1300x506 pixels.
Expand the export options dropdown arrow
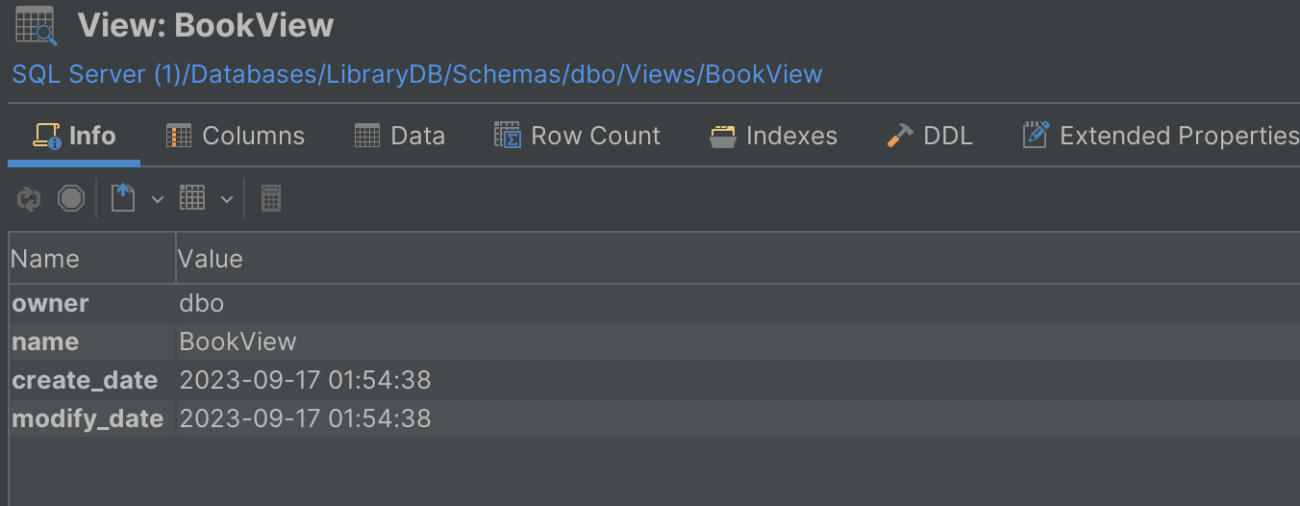157,200
